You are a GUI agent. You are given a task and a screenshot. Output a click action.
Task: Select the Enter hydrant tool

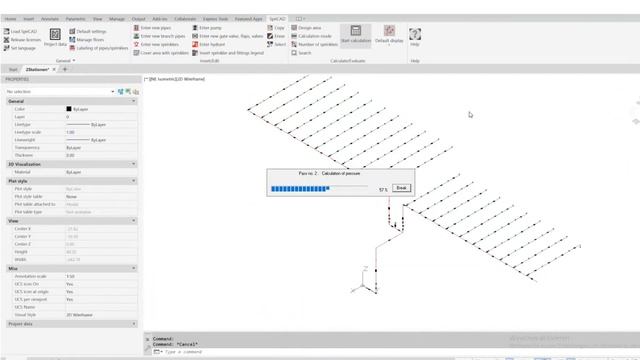(x=209, y=44)
